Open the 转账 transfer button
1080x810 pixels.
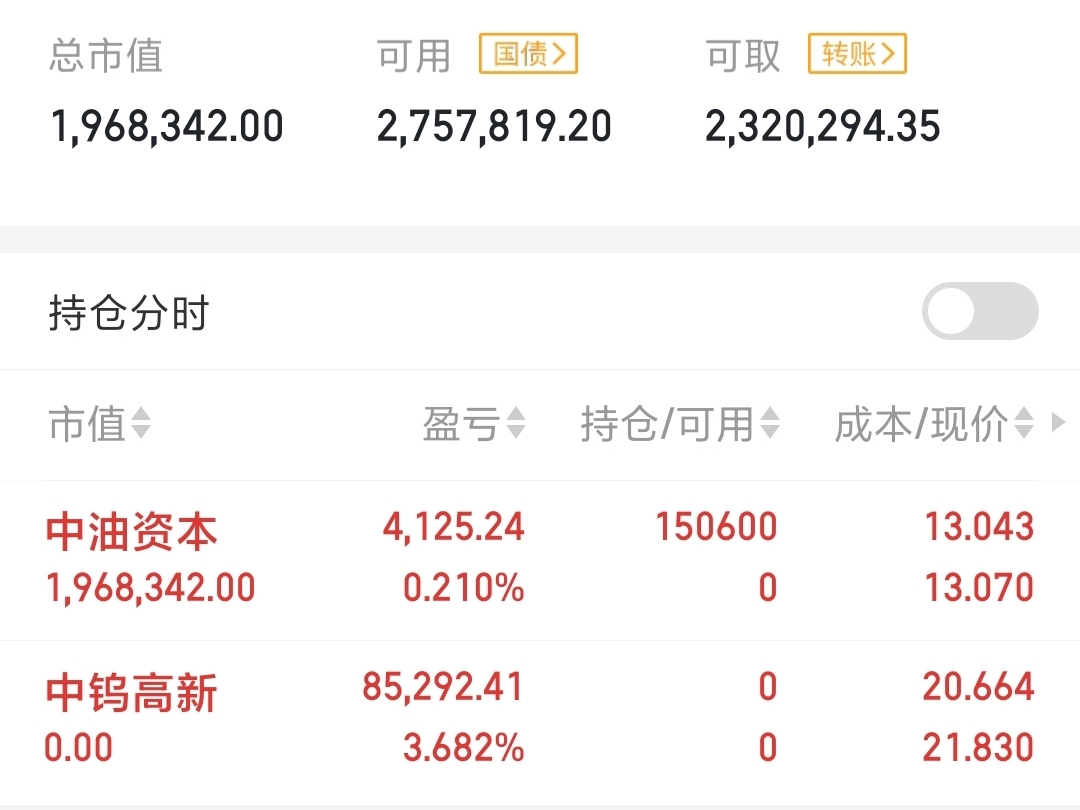coord(857,54)
